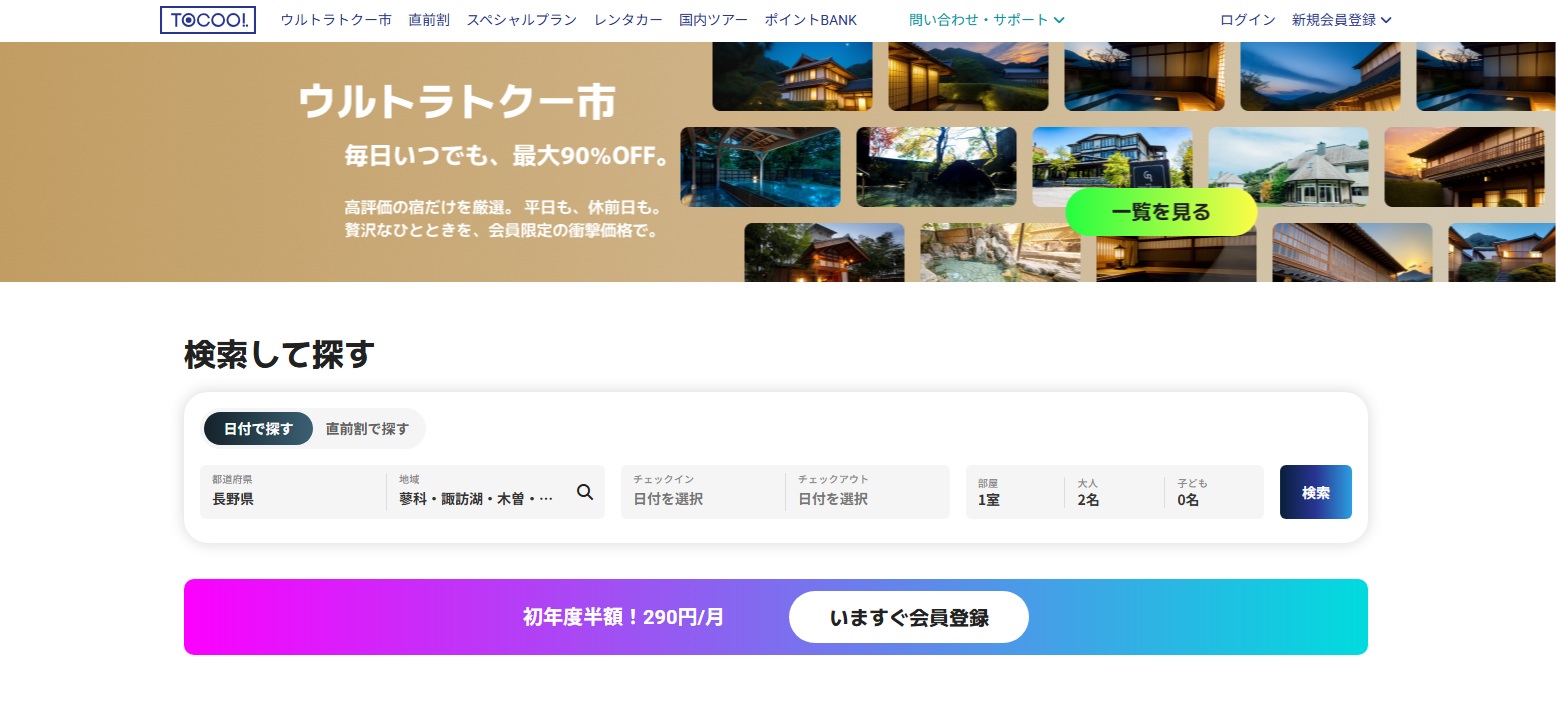Click the magnifier icon in area field
This screenshot has width=1556, height=701.
pyautogui.click(x=585, y=492)
